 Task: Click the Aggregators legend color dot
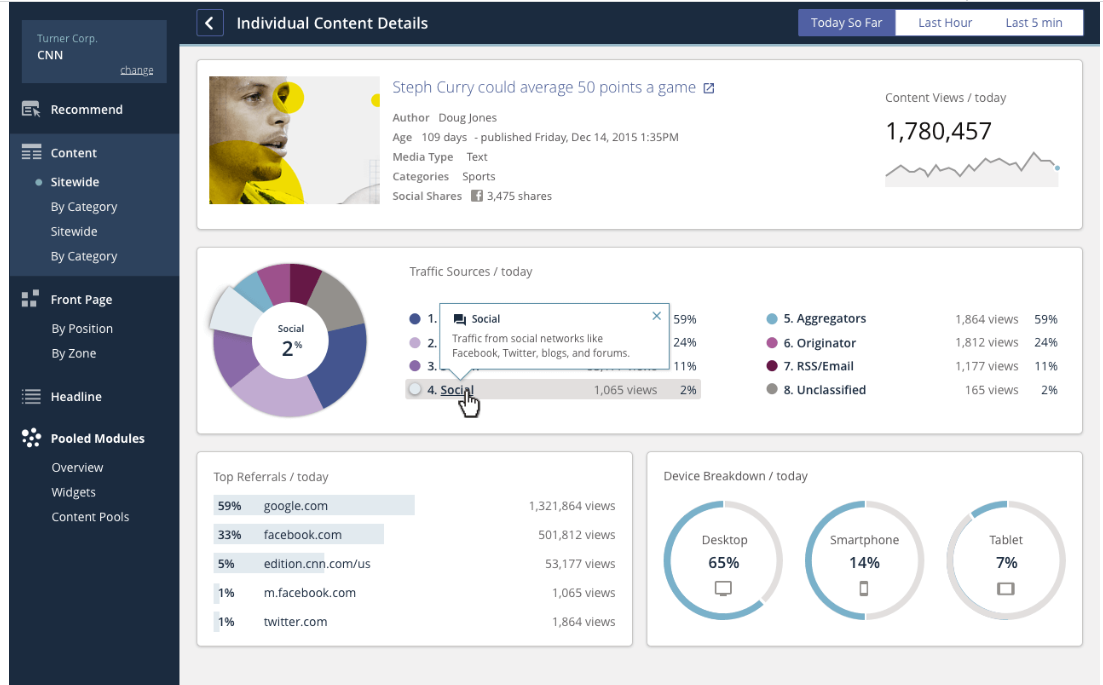[x=772, y=319]
